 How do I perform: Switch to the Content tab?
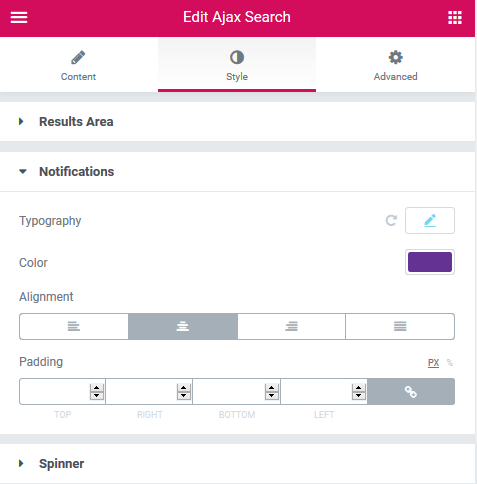pyautogui.click(x=79, y=65)
